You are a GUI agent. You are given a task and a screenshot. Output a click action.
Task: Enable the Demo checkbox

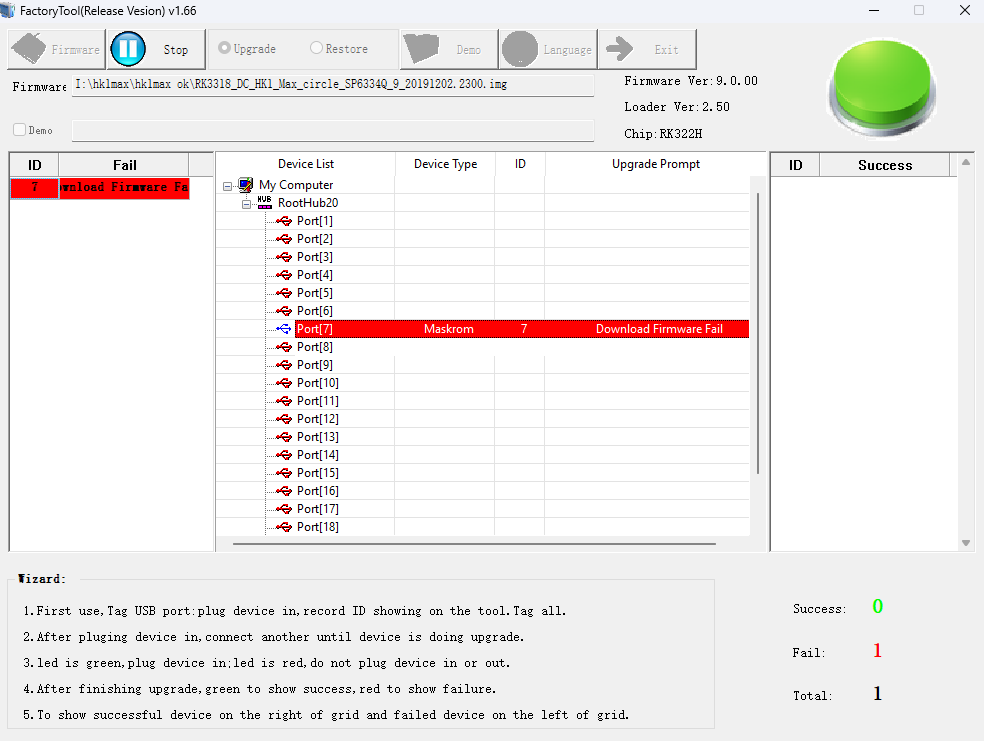point(19,130)
